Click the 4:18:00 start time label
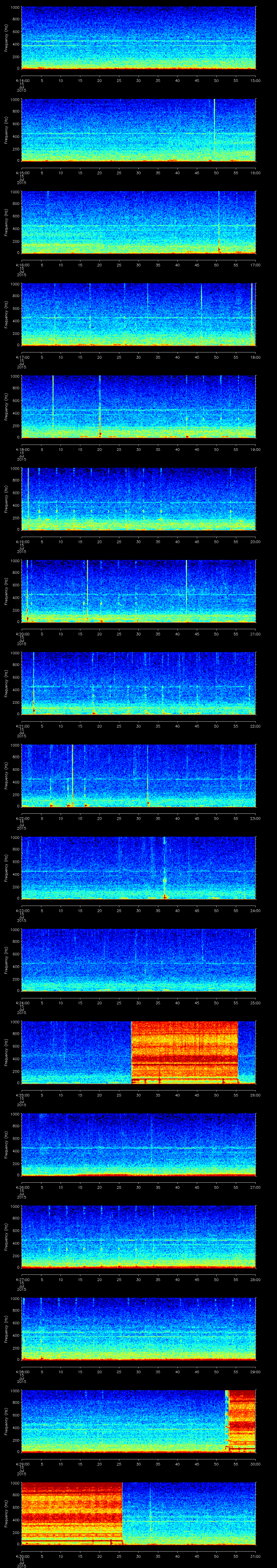The image size is (277, 1568). (x=22, y=449)
